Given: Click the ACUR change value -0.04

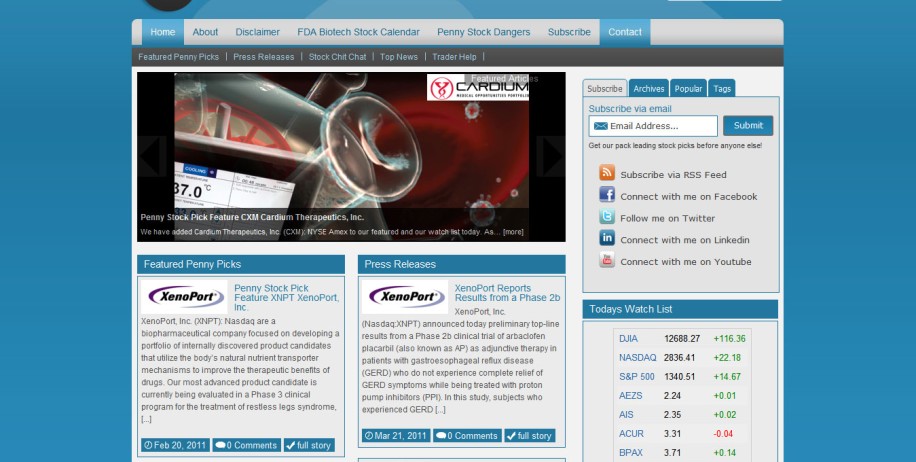Looking at the screenshot, I should point(723,433).
